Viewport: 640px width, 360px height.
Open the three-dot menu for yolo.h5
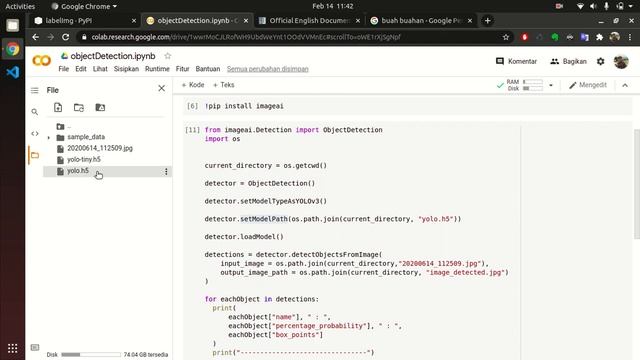click(166, 171)
